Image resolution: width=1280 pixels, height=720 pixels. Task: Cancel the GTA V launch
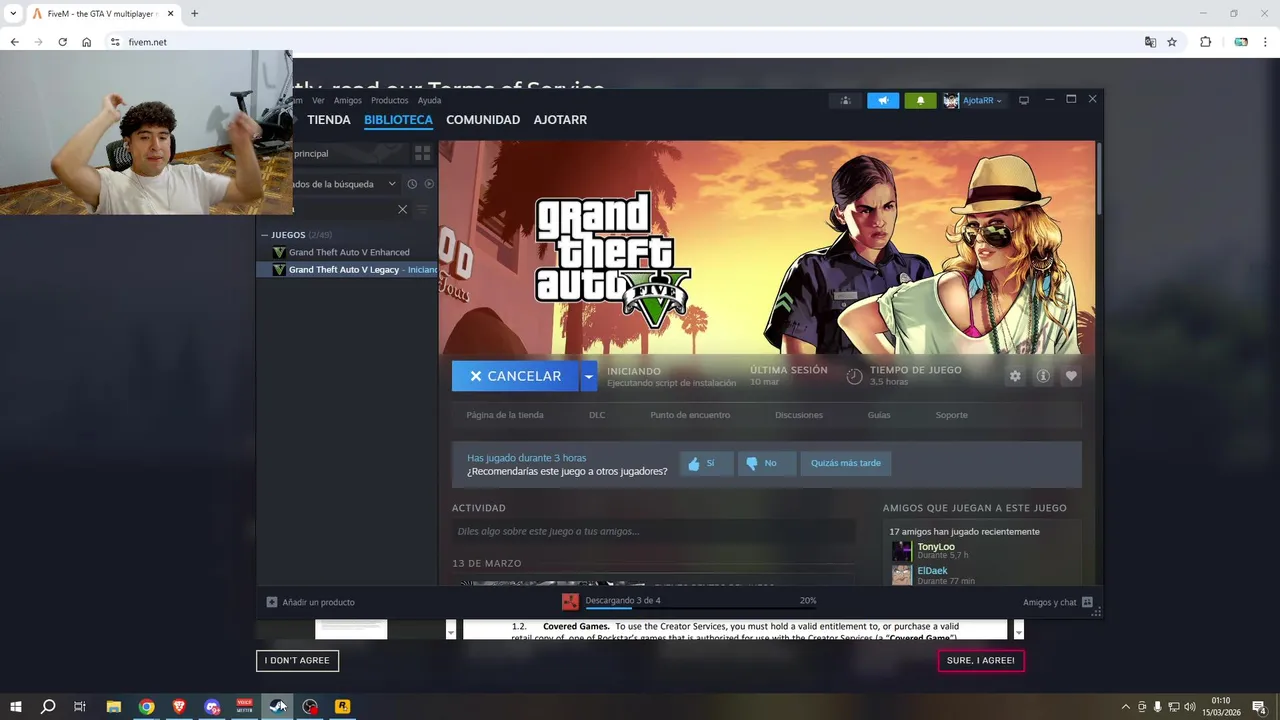(x=515, y=376)
